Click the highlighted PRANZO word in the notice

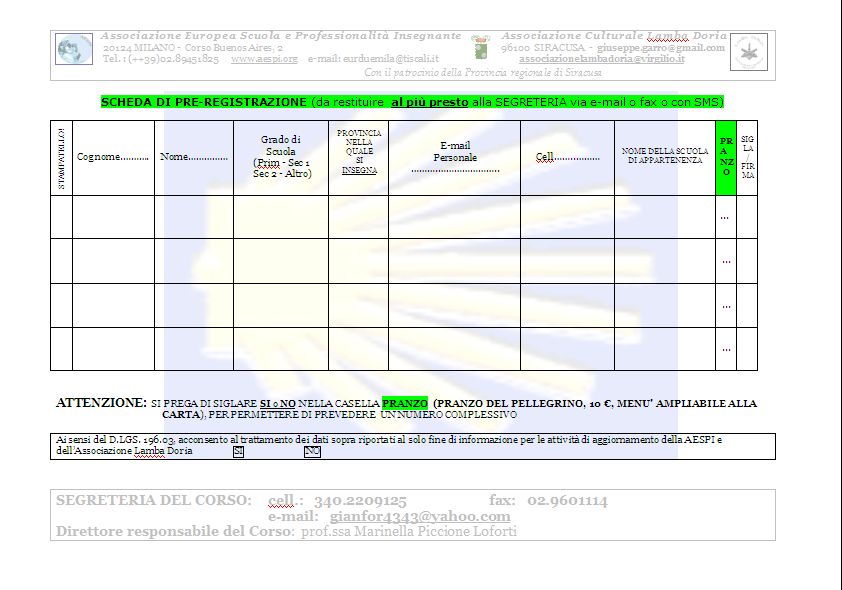[x=405, y=403]
